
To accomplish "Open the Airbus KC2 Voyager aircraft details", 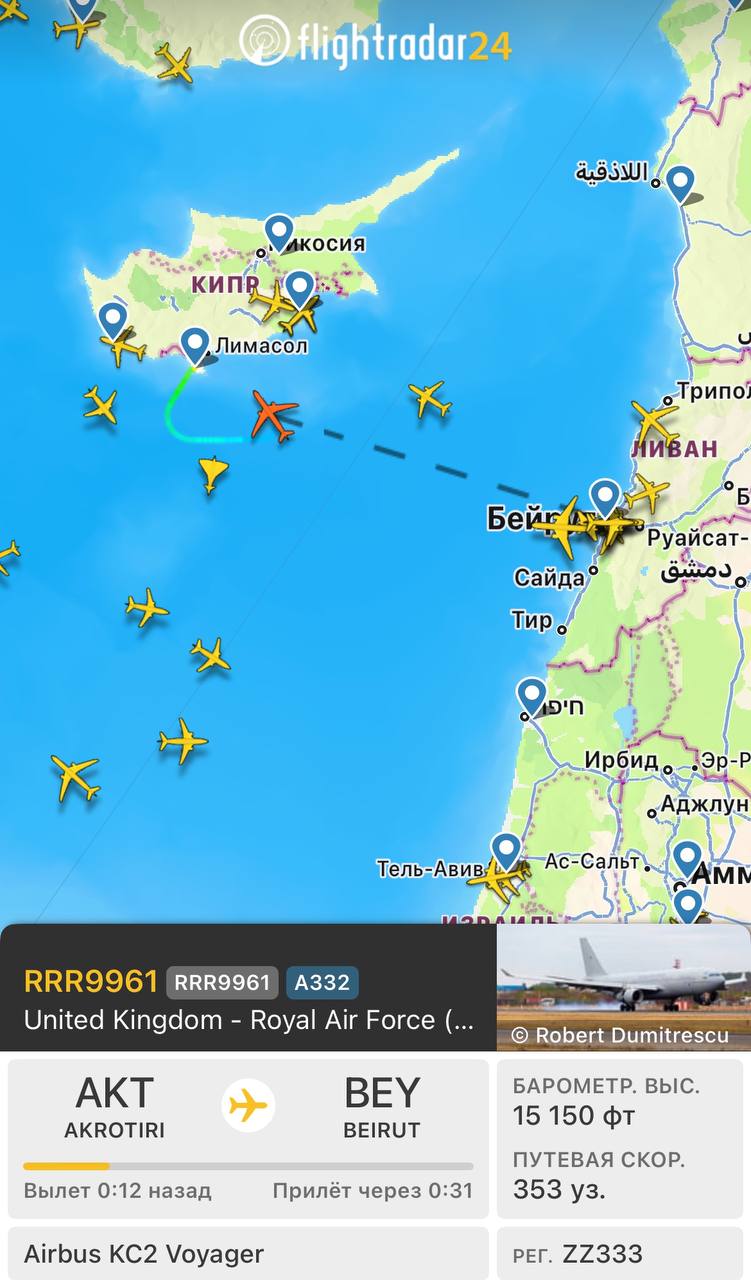I will coord(248,1253).
